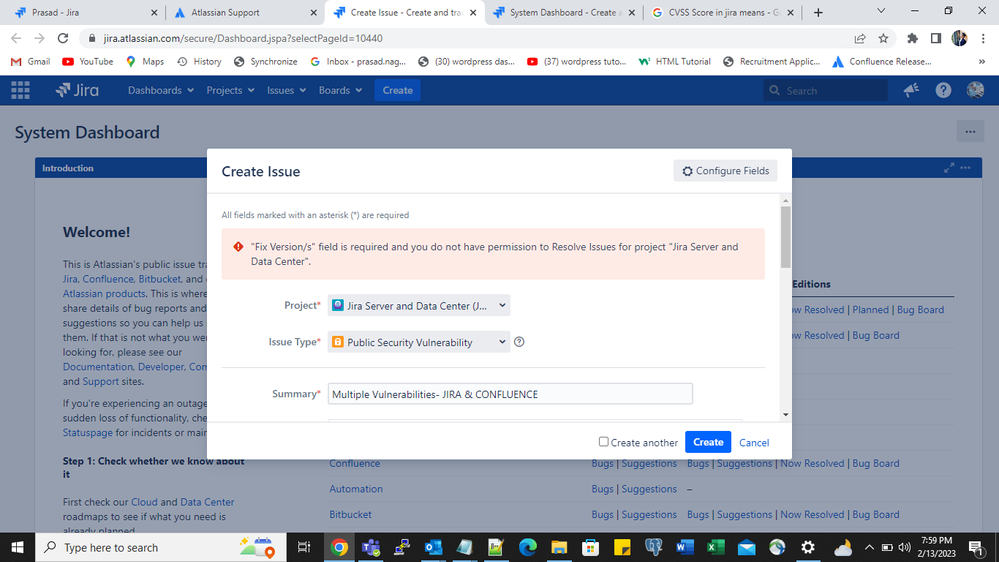Open Microsoft Edge from the taskbar
This screenshot has height=562, width=999.
528,547
